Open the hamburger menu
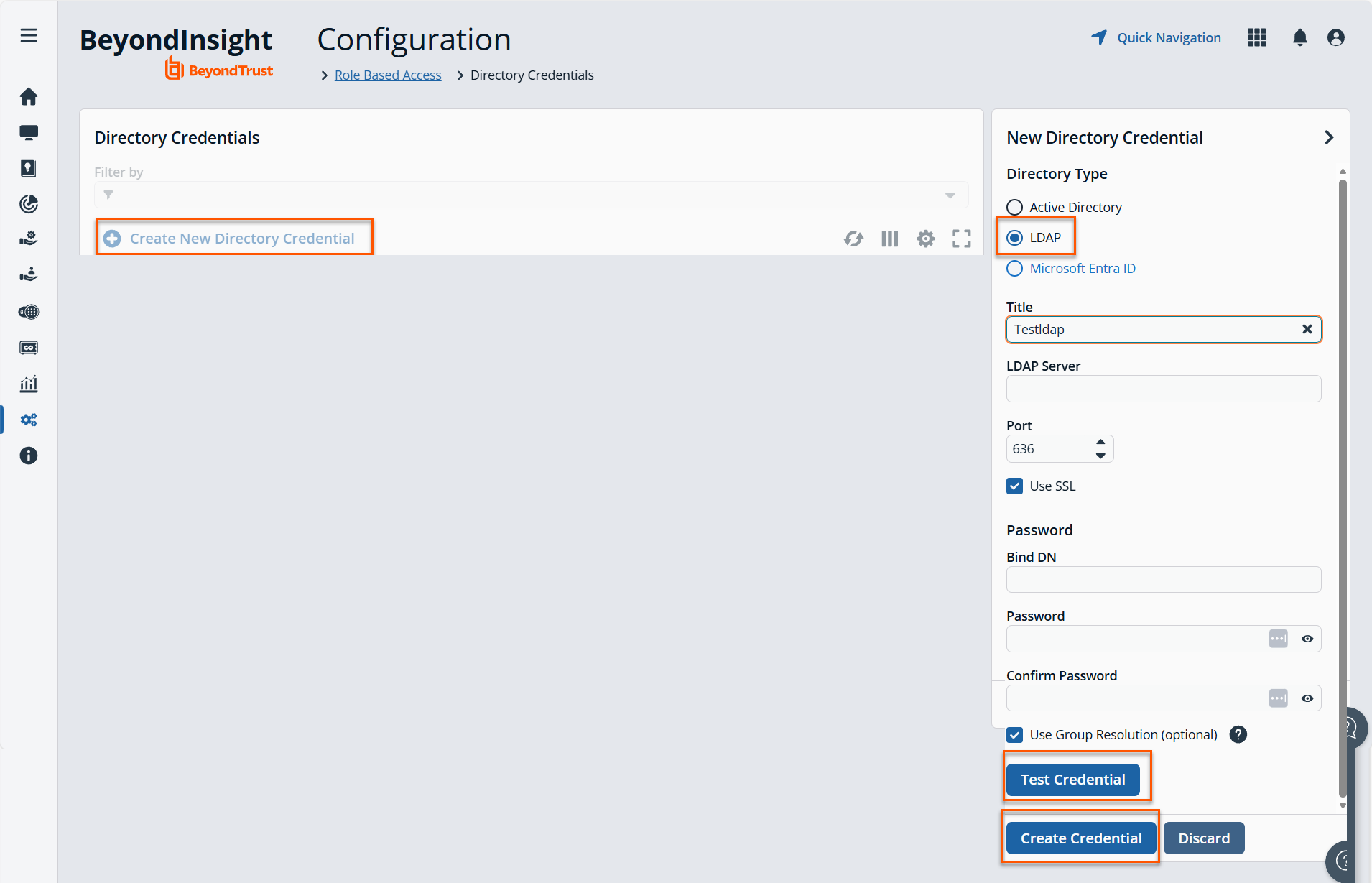The width and height of the screenshot is (1372, 883). click(29, 36)
